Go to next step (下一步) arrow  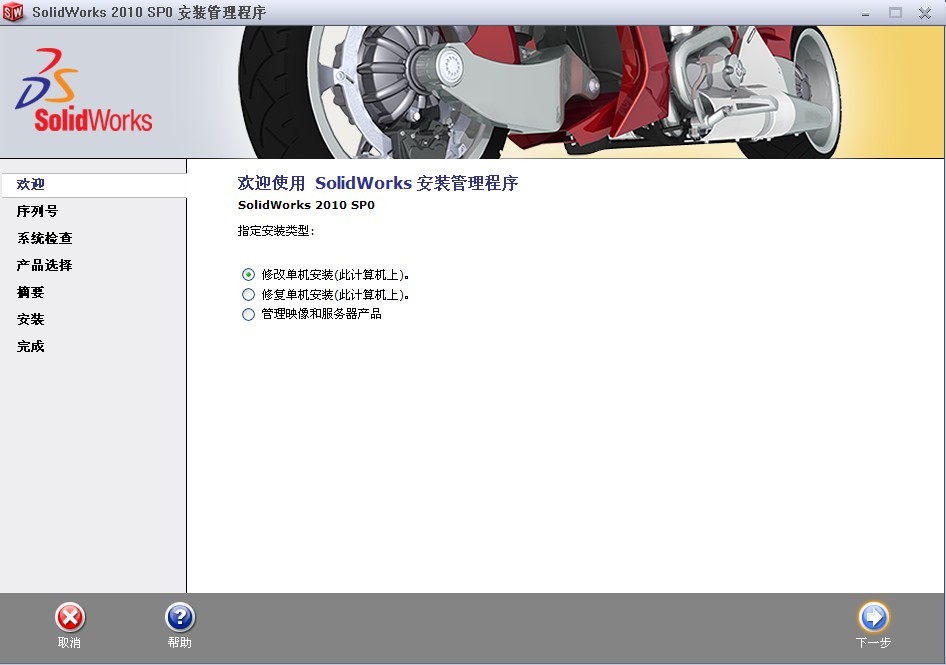[x=873, y=617]
